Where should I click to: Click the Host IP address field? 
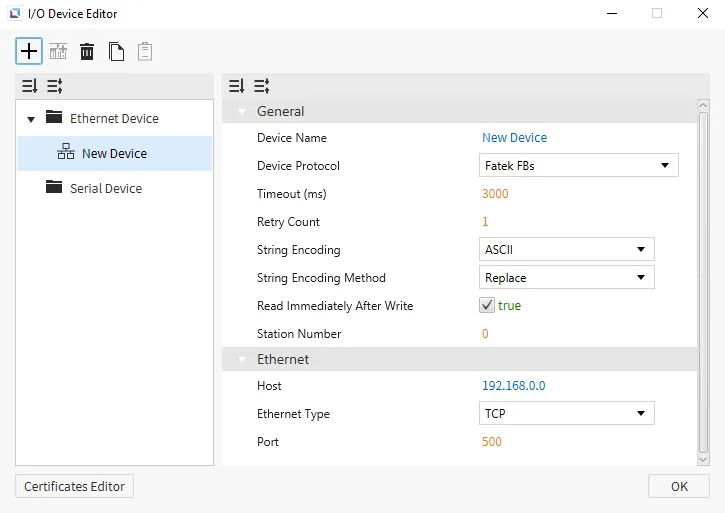coord(514,386)
